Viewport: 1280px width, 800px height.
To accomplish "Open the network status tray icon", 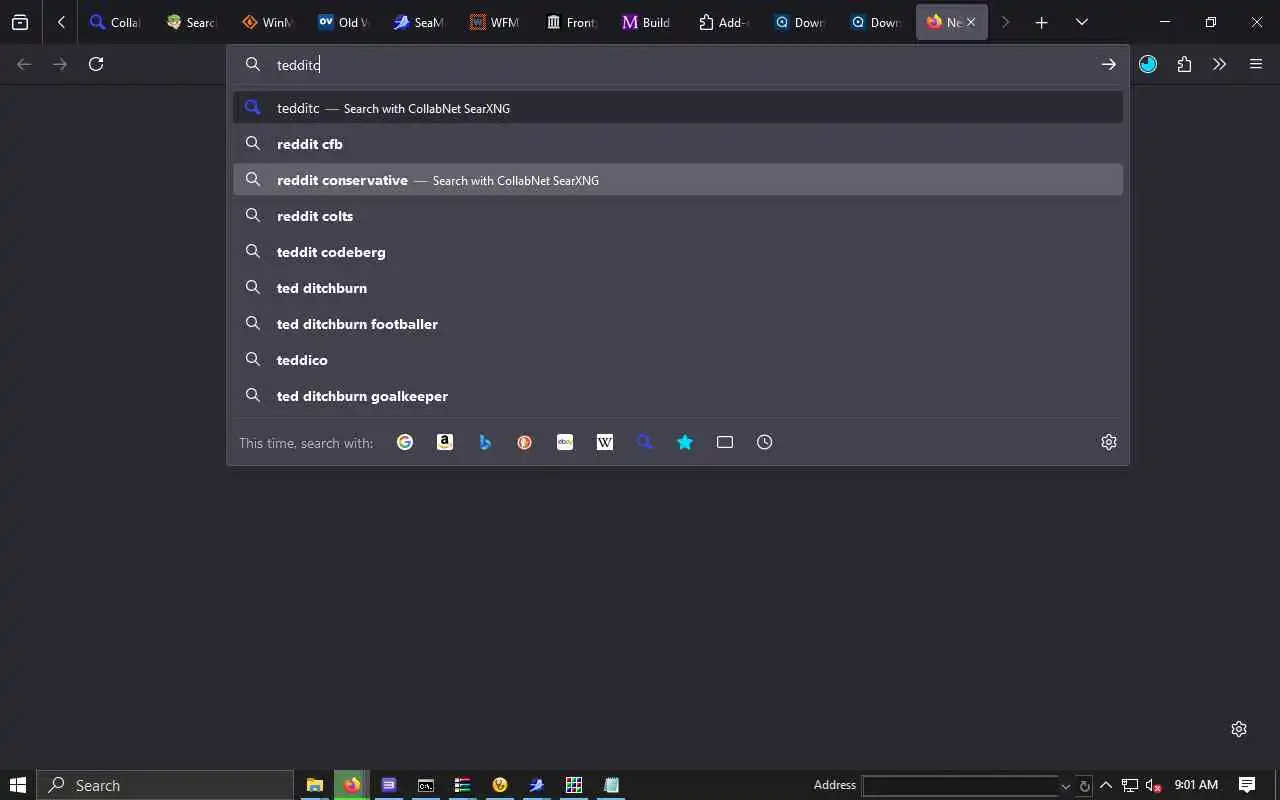I will [1130, 785].
